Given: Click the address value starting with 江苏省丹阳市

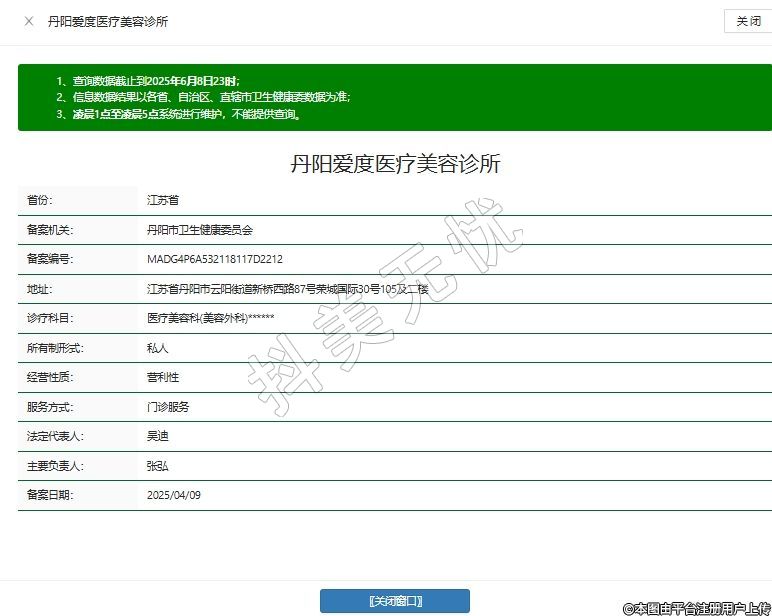Looking at the screenshot, I should pyautogui.click(x=287, y=289).
